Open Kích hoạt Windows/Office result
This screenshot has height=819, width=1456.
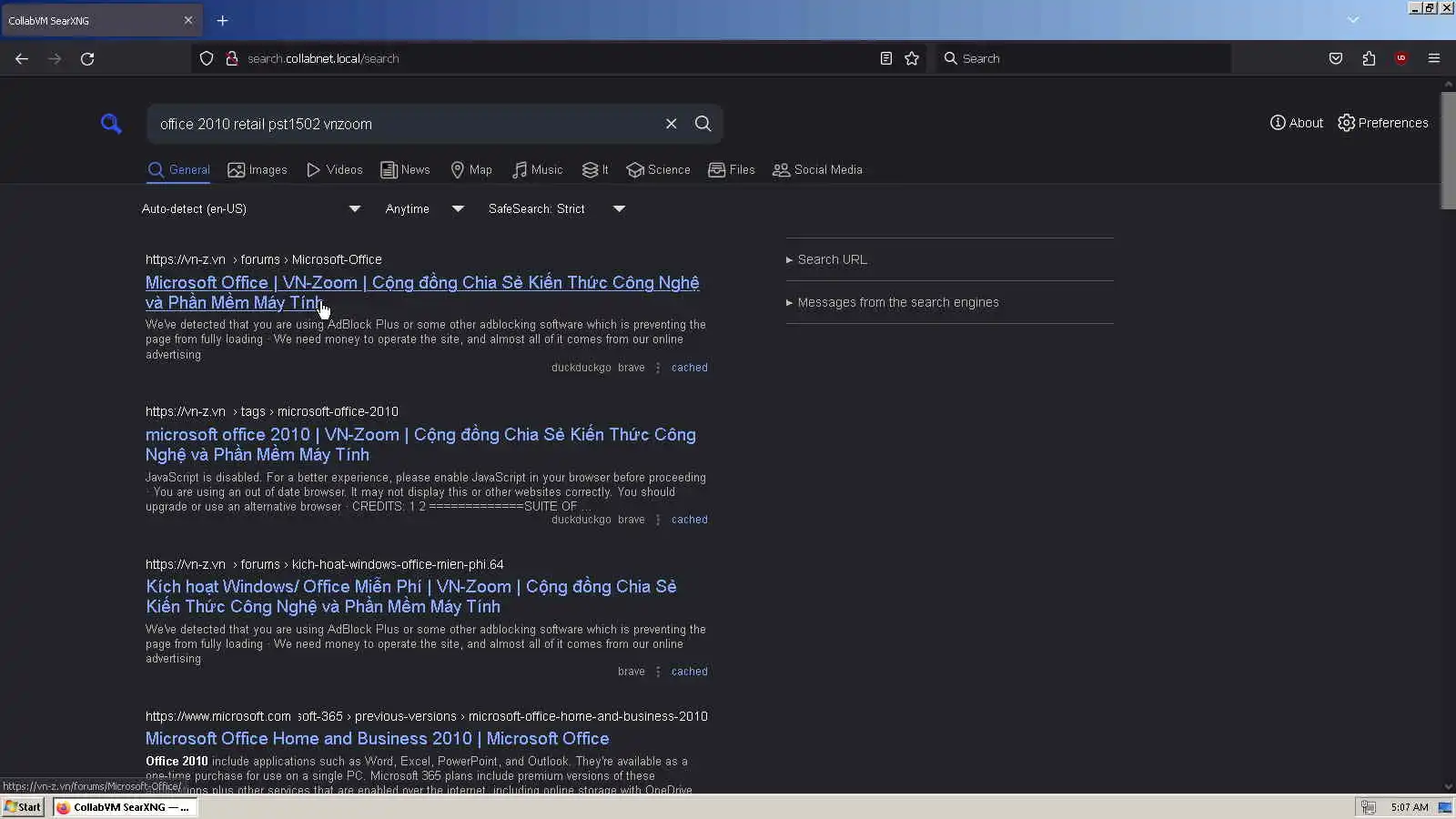(x=411, y=596)
